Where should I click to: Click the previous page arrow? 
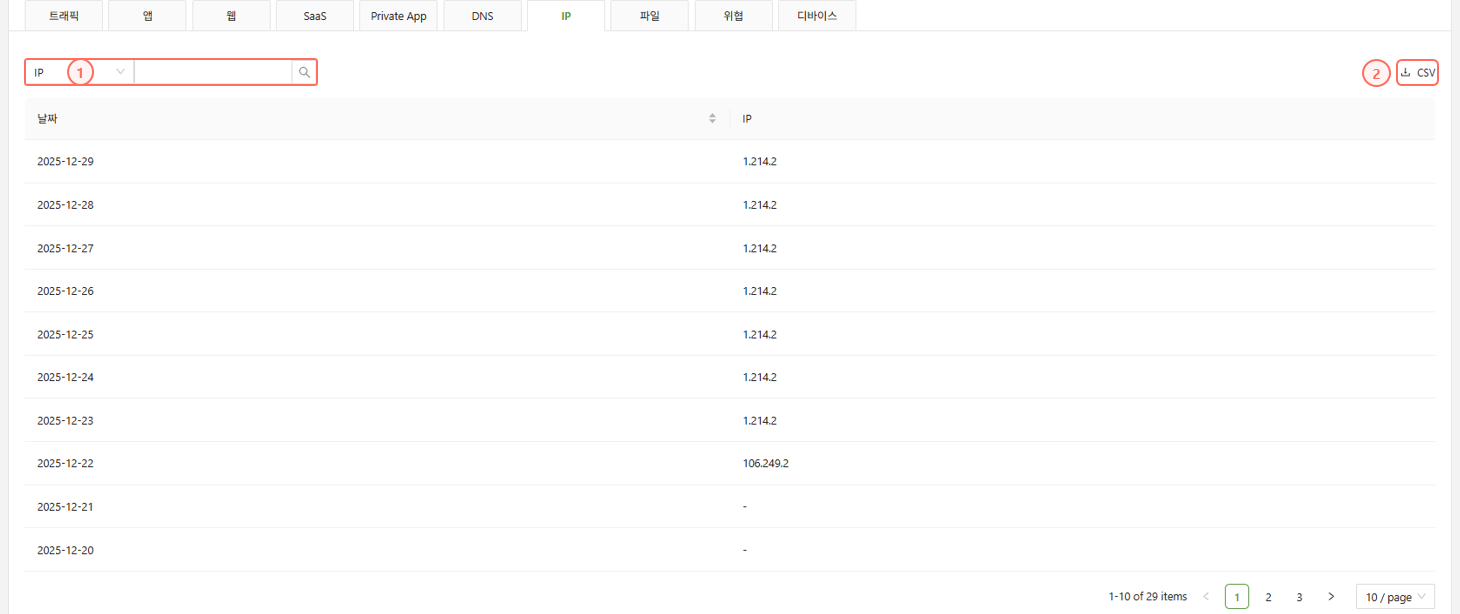pyautogui.click(x=1206, y=597)
